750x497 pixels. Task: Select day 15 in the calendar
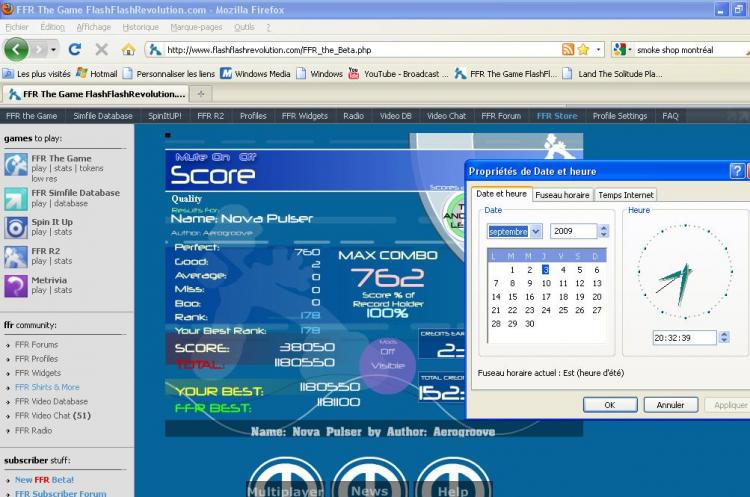click(x=512, y=297)
